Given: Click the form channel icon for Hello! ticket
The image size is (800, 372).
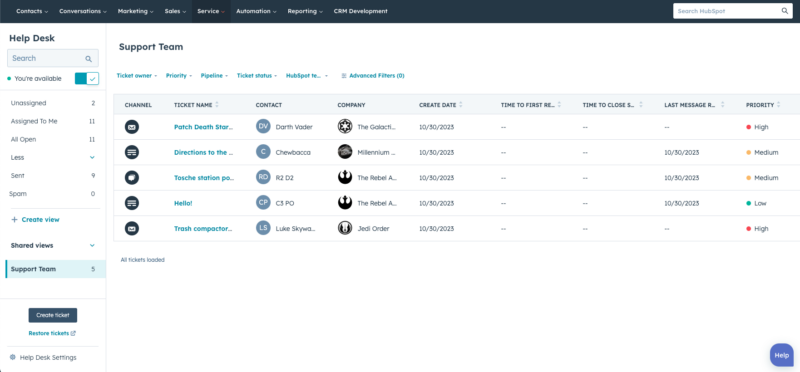Looking at the screenshot, I should click(132, 203).
